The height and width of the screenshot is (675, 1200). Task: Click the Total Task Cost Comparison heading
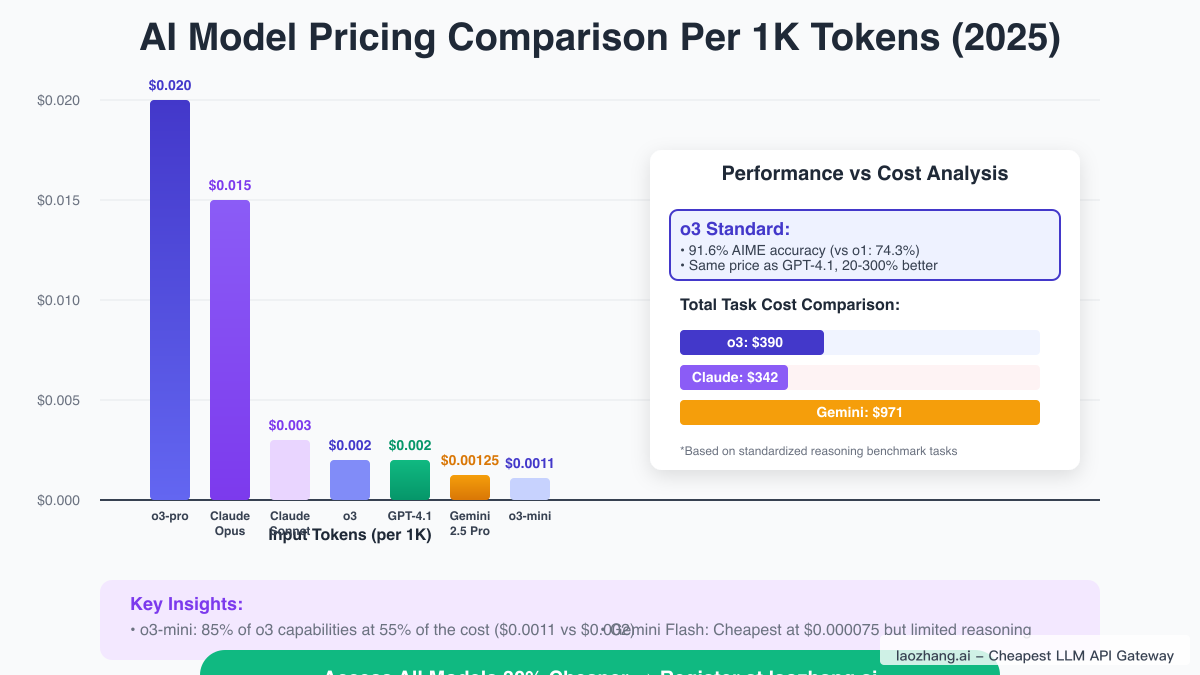[x=790, y=305]
